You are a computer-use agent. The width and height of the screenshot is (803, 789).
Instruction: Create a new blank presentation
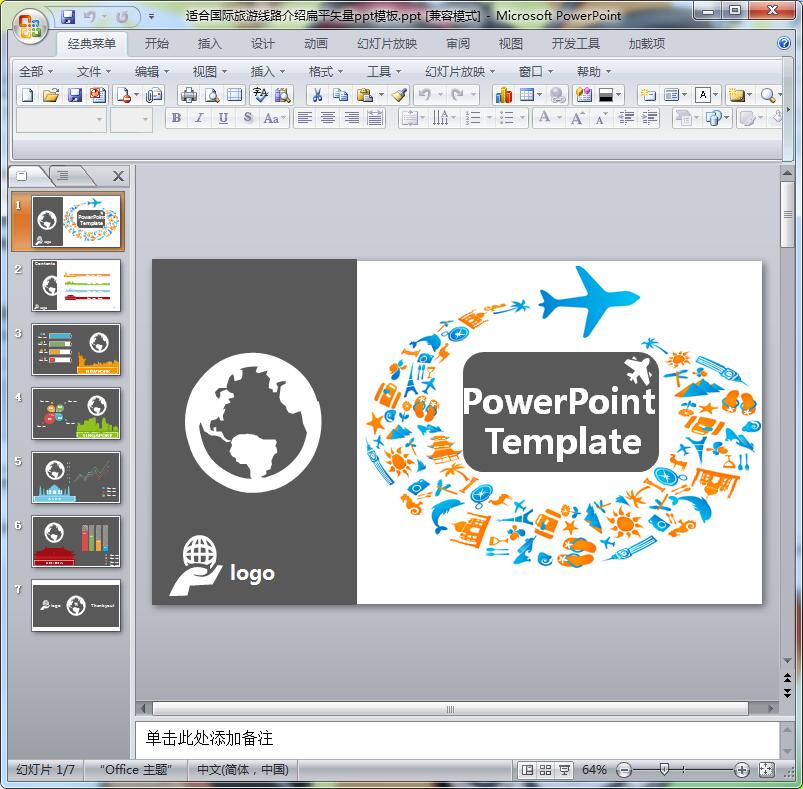click(27, 95)
